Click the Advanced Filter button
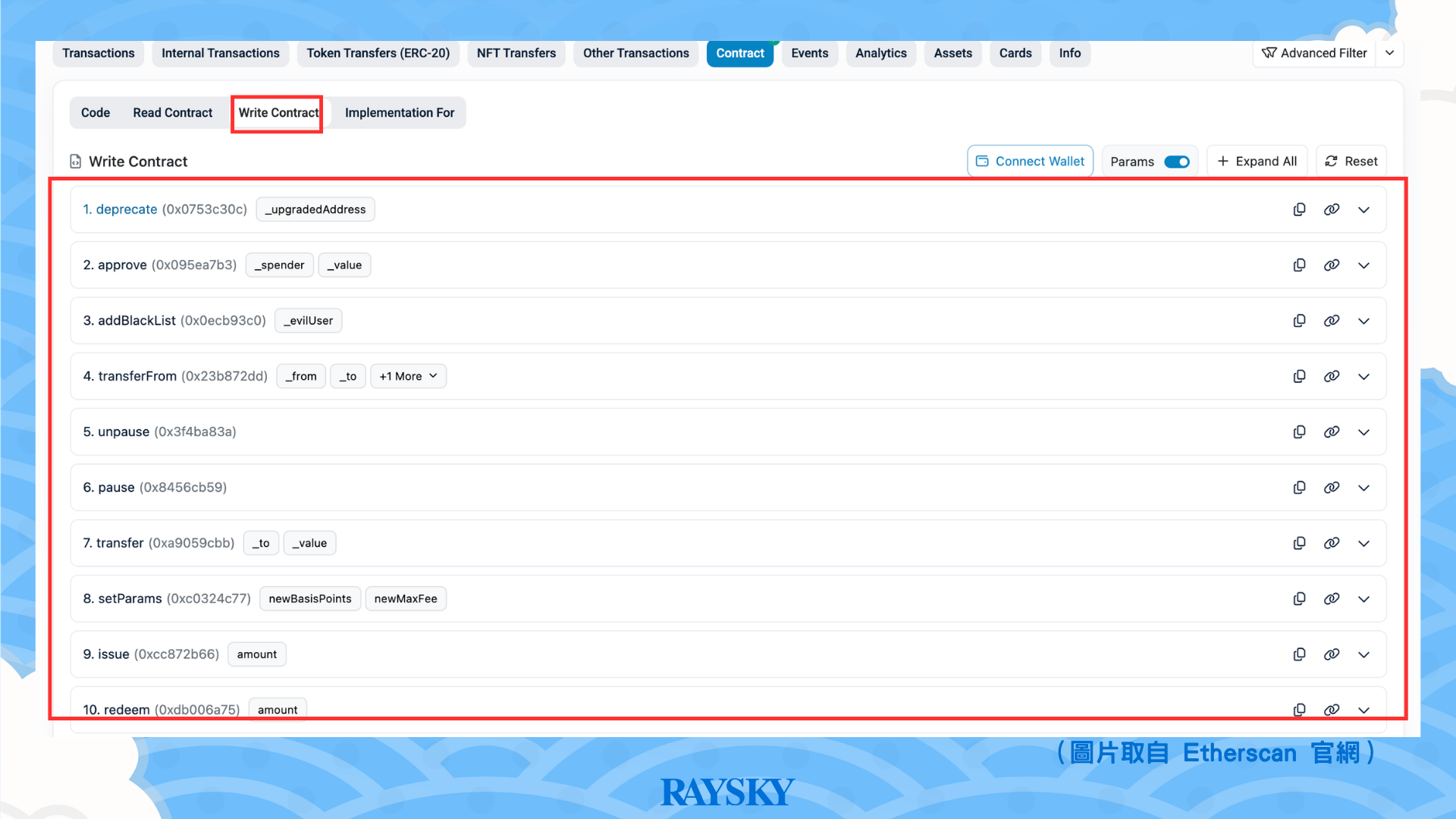1456x819 pixels. pos(1314,53)
